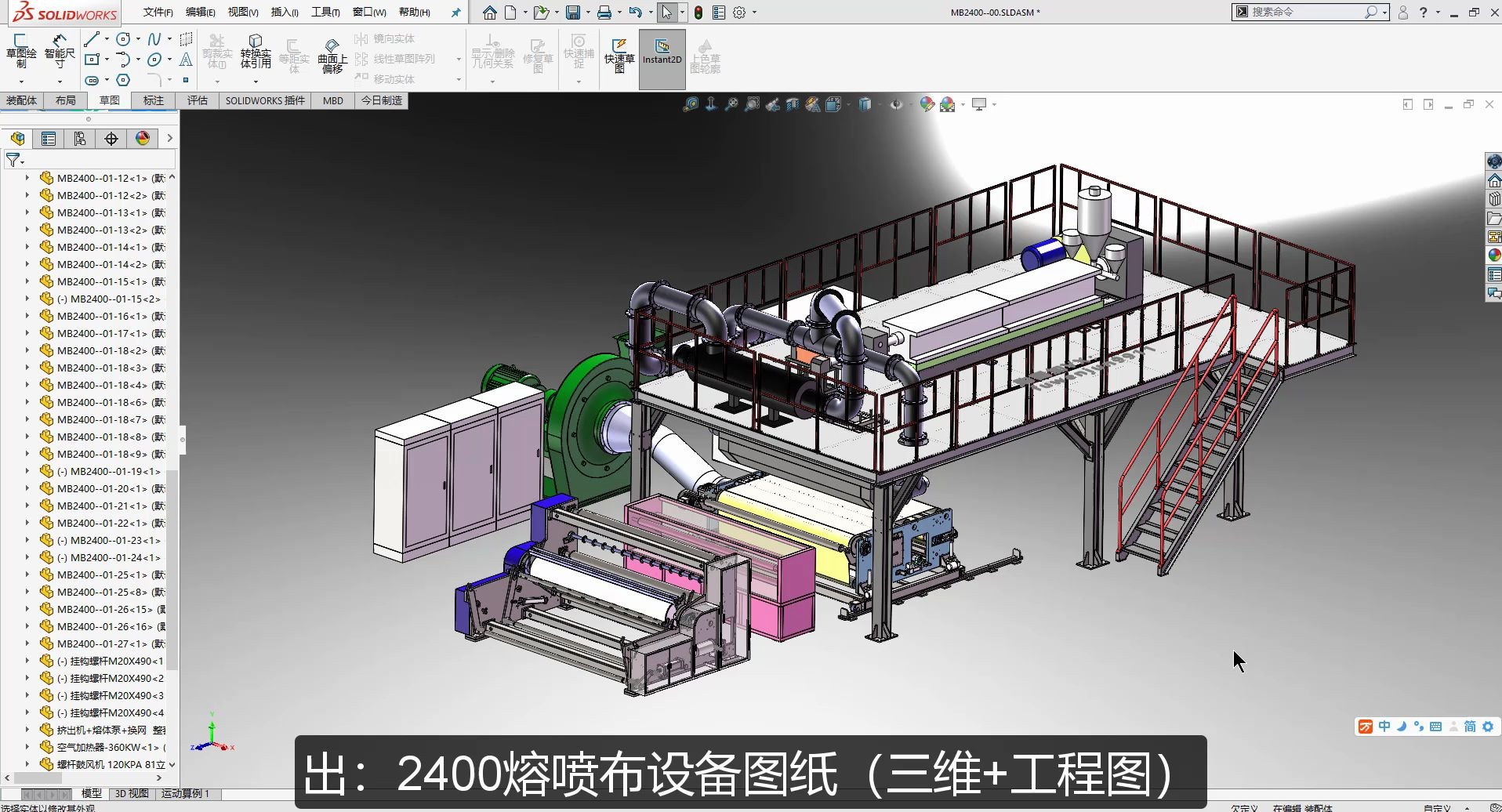Image resolution: width=1502 pixels, height=812 pixels.
Task: Switch to 3D 视图 bottom tab
Action: tap(132, 793)
